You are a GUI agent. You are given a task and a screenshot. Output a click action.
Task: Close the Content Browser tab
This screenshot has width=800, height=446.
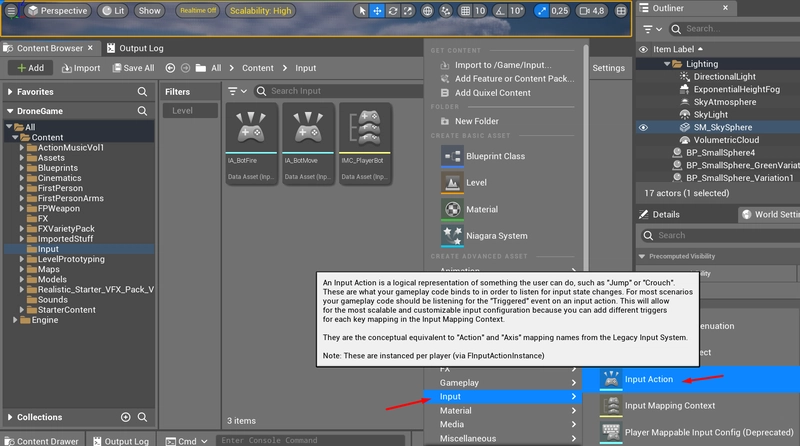[90, 47]
